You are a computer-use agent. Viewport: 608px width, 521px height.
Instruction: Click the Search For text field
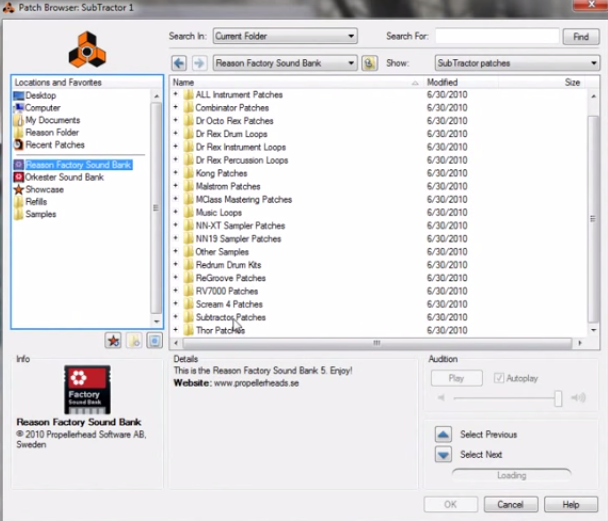pyautogui.click(x=497, y=36)
